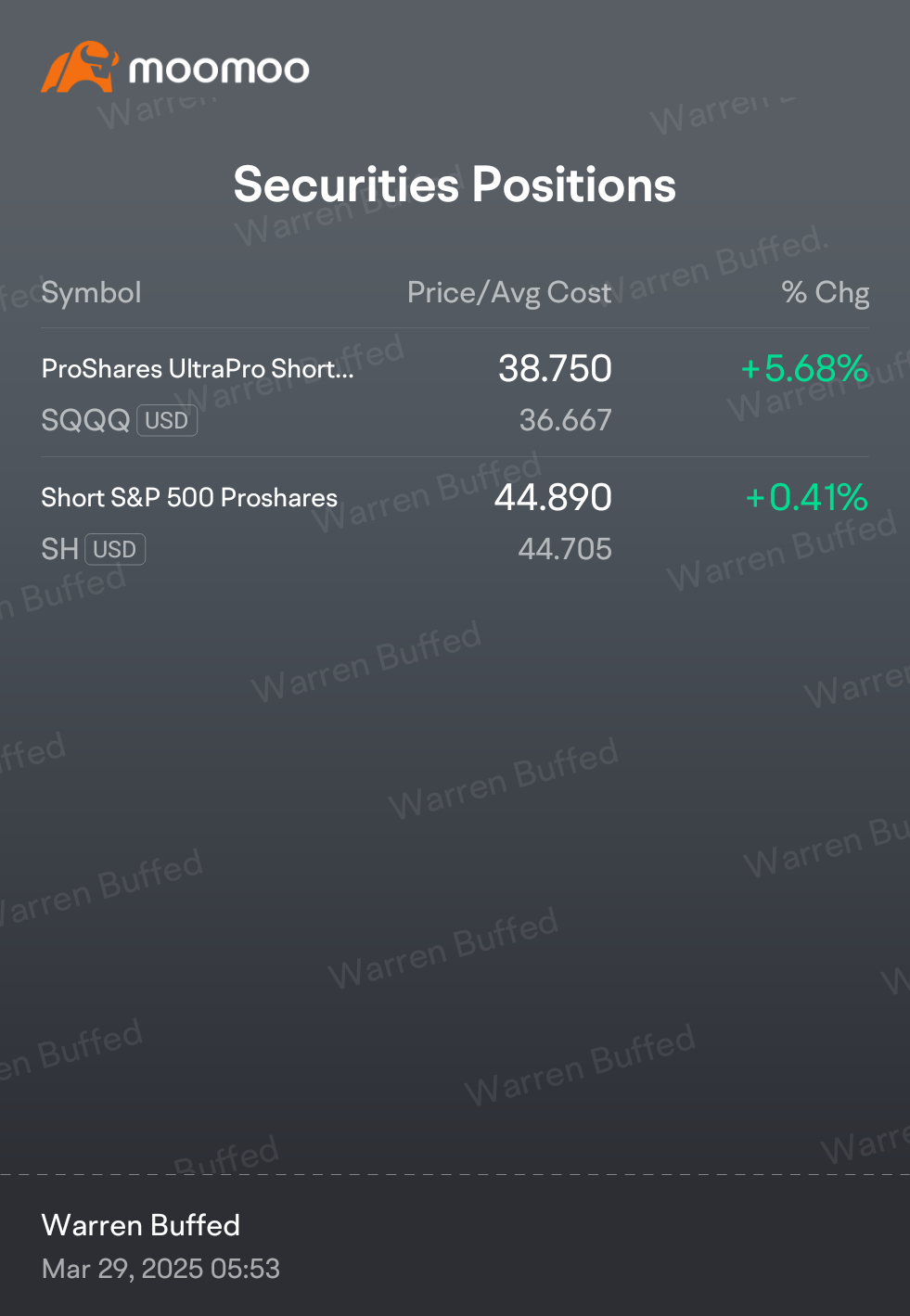Click the moomoo wordmark text
910x1316 pixels.
[219, 70]
